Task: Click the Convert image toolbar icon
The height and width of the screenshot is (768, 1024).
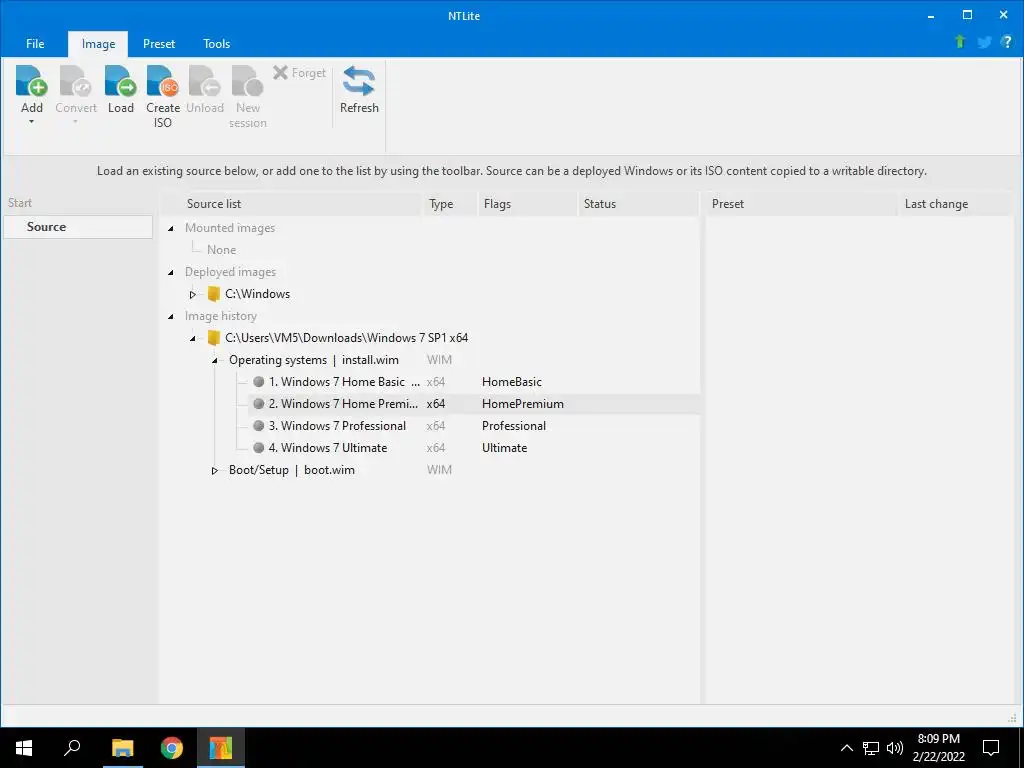Action: (76, 81)
